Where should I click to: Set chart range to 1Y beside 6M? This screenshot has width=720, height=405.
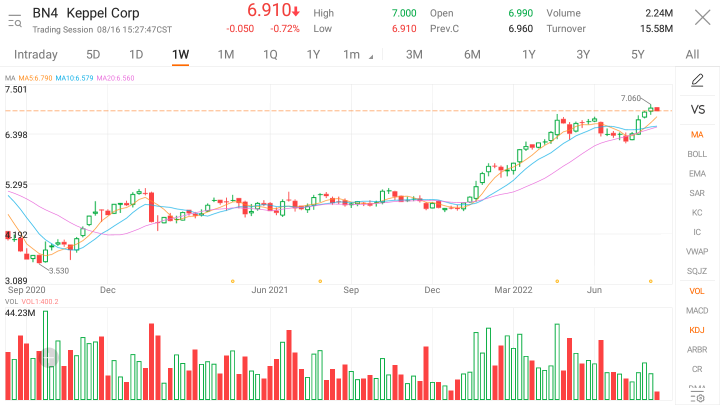[x=529, y=55]
